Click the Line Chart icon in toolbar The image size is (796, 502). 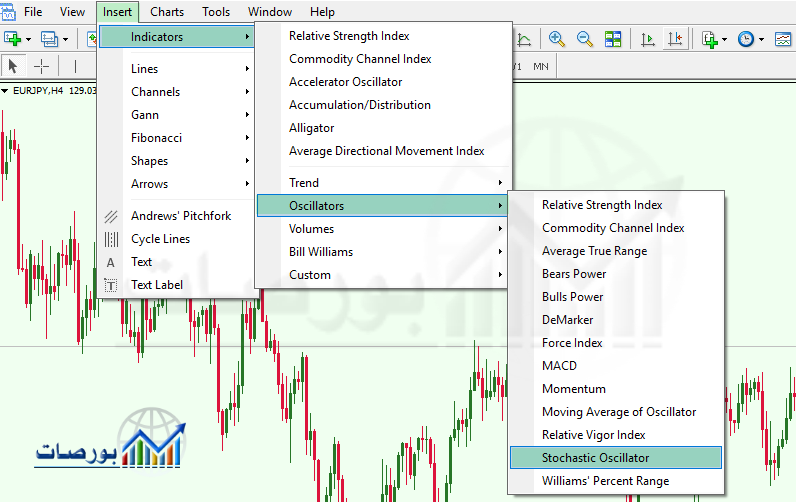524,39
